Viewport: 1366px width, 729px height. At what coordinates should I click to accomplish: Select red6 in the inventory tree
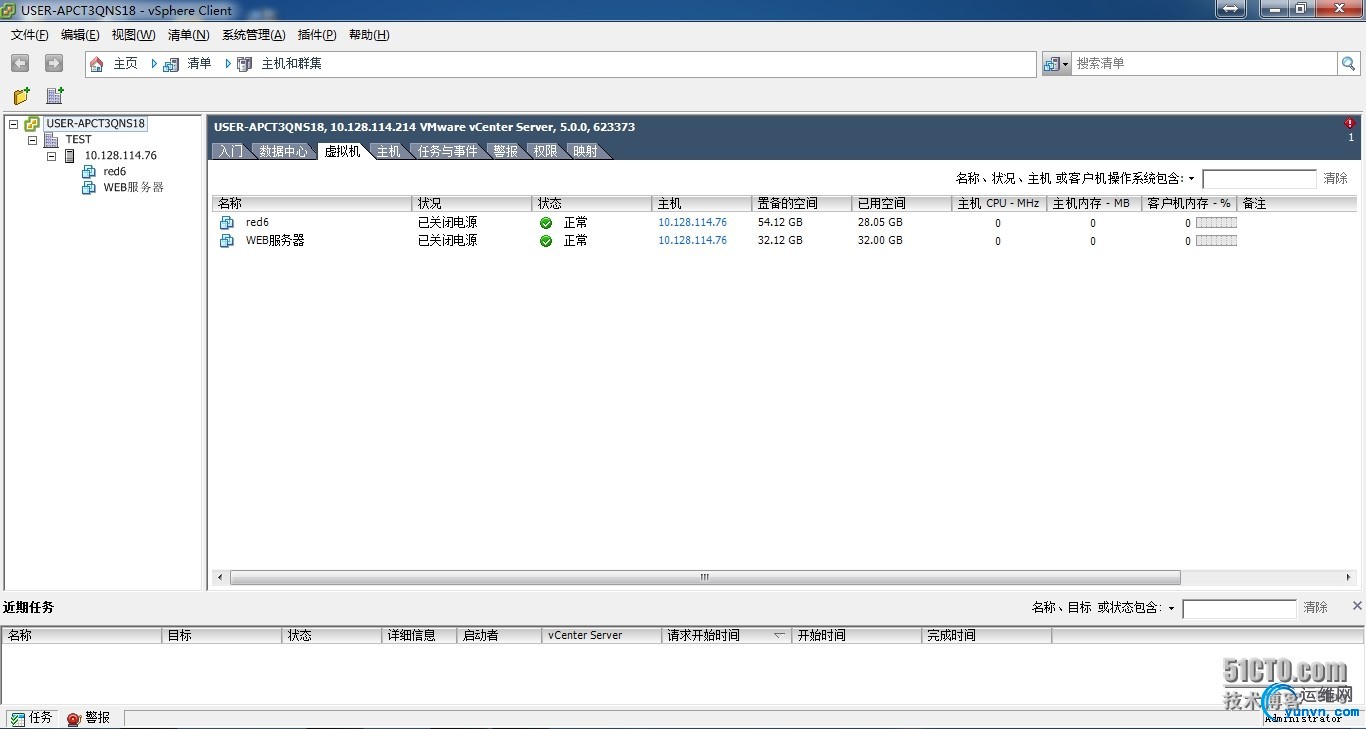(x=115, y=172)
